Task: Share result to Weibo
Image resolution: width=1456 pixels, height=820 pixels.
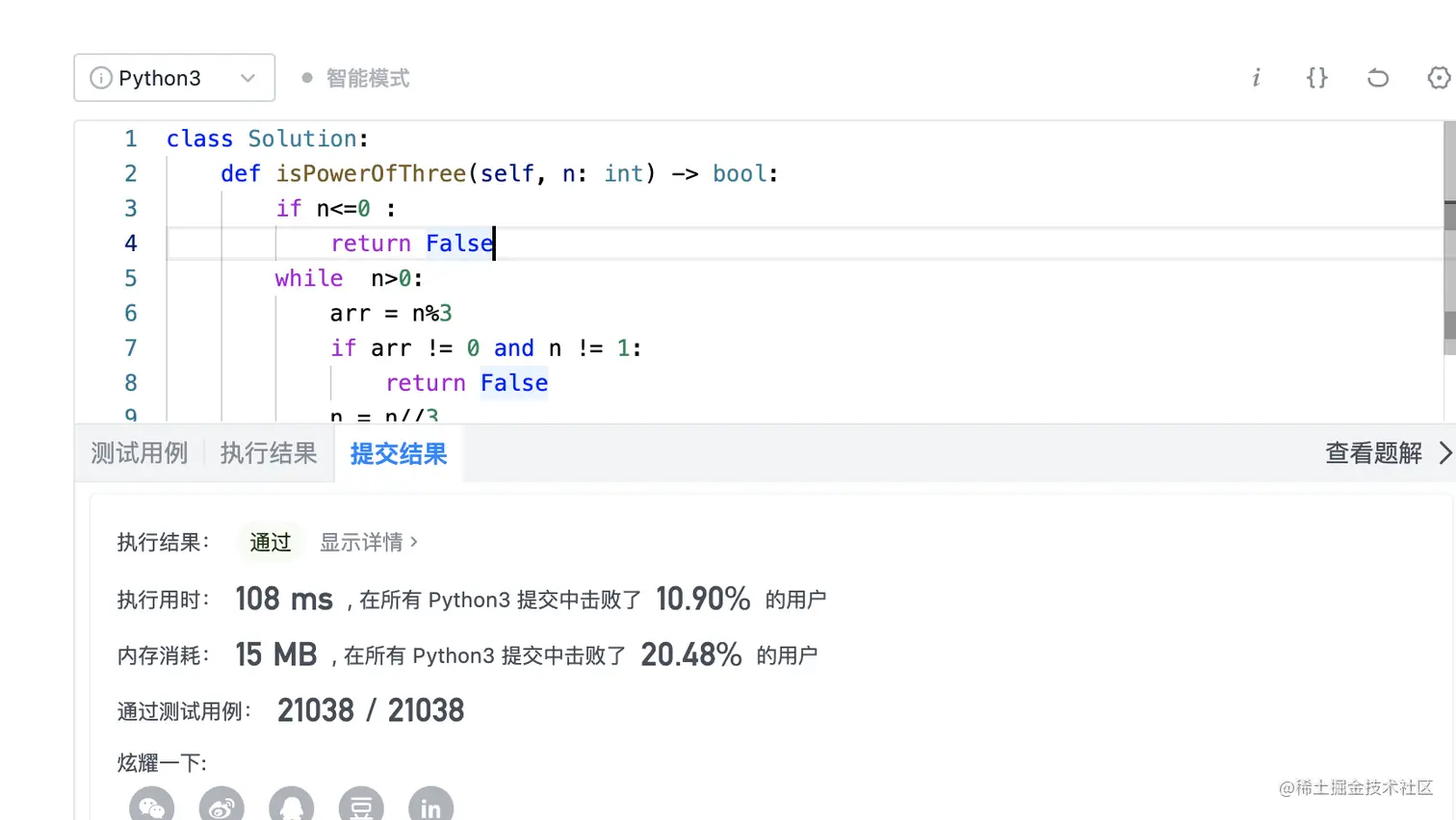Action: pyautogui.click(x=221, y=807)
